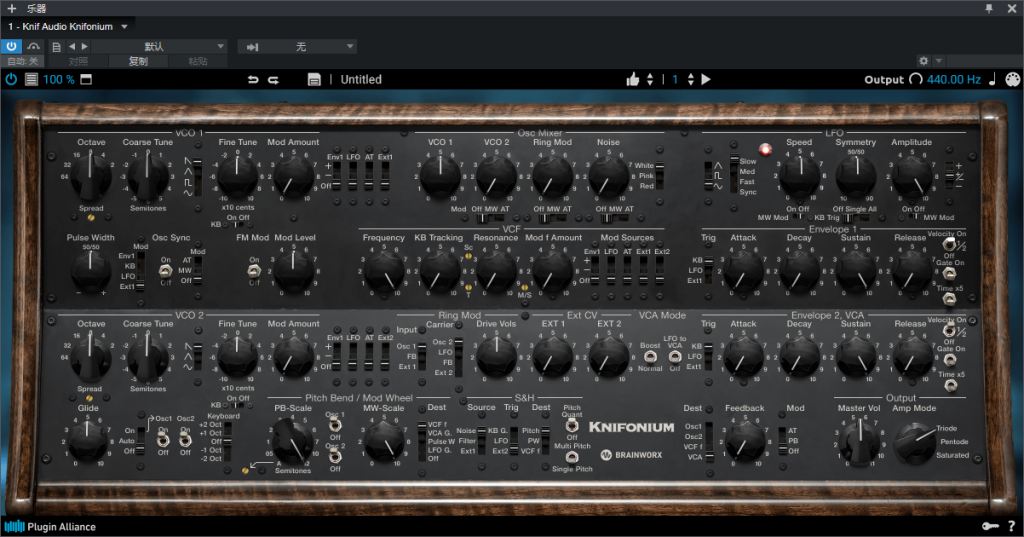This screenshot has width=1024, height=537.
Task: Click the Noise White/Pink/Red selector
Action: (x=660, y=176)
